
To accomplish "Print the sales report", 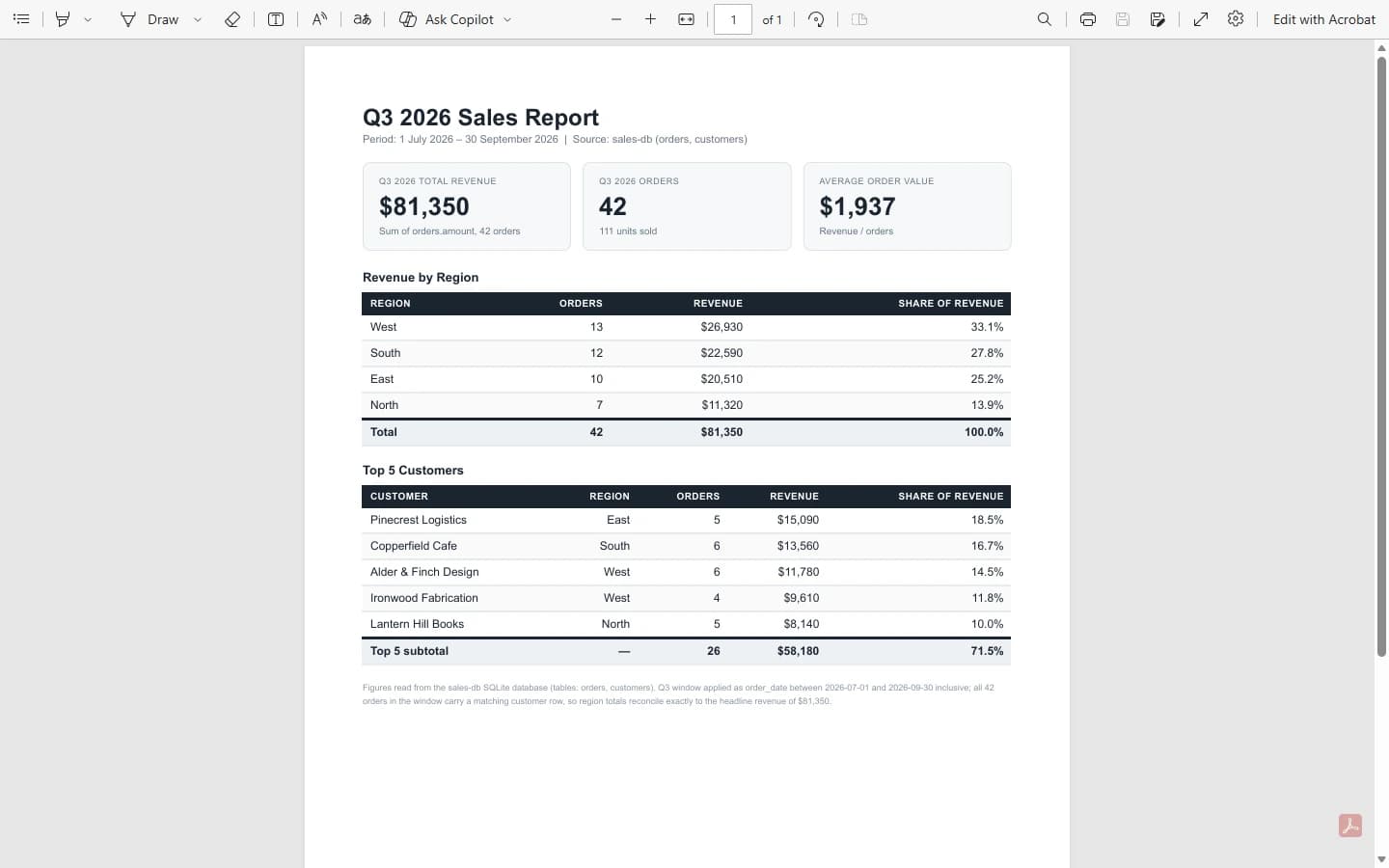I will click(x=1088, y=19).
